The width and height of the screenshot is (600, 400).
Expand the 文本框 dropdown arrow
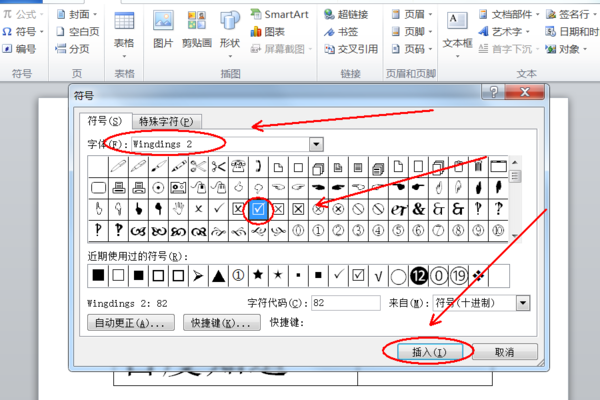[458, 56]
